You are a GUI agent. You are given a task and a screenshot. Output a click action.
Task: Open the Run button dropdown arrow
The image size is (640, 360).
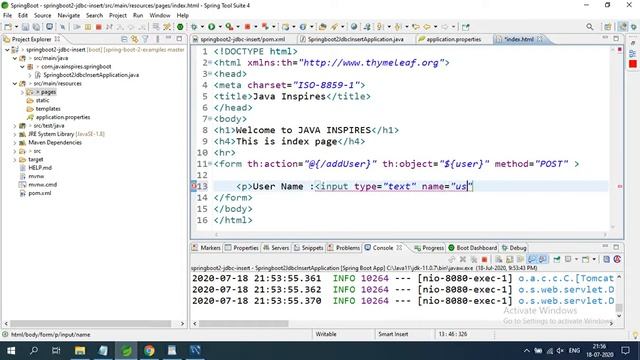coord(220,27)
